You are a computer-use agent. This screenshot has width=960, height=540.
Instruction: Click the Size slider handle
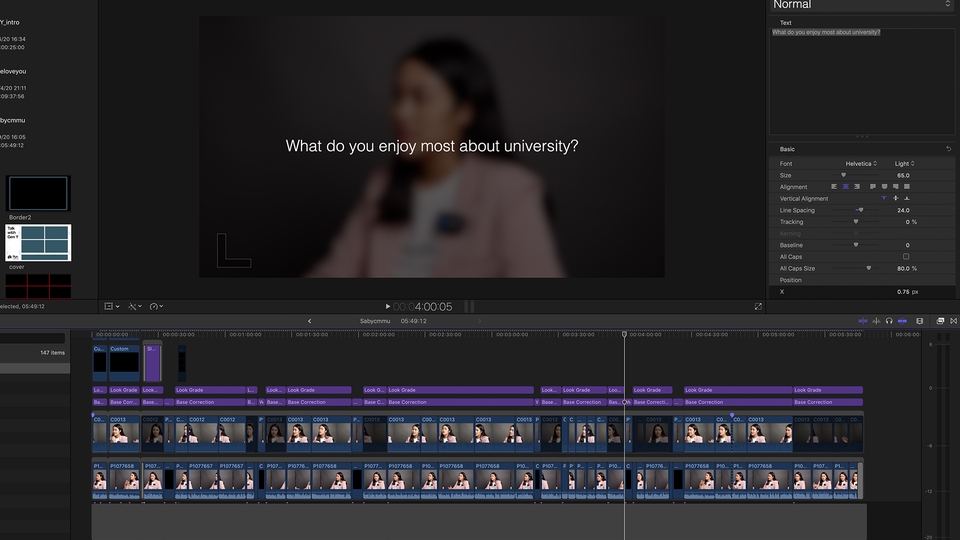point(843,175)
